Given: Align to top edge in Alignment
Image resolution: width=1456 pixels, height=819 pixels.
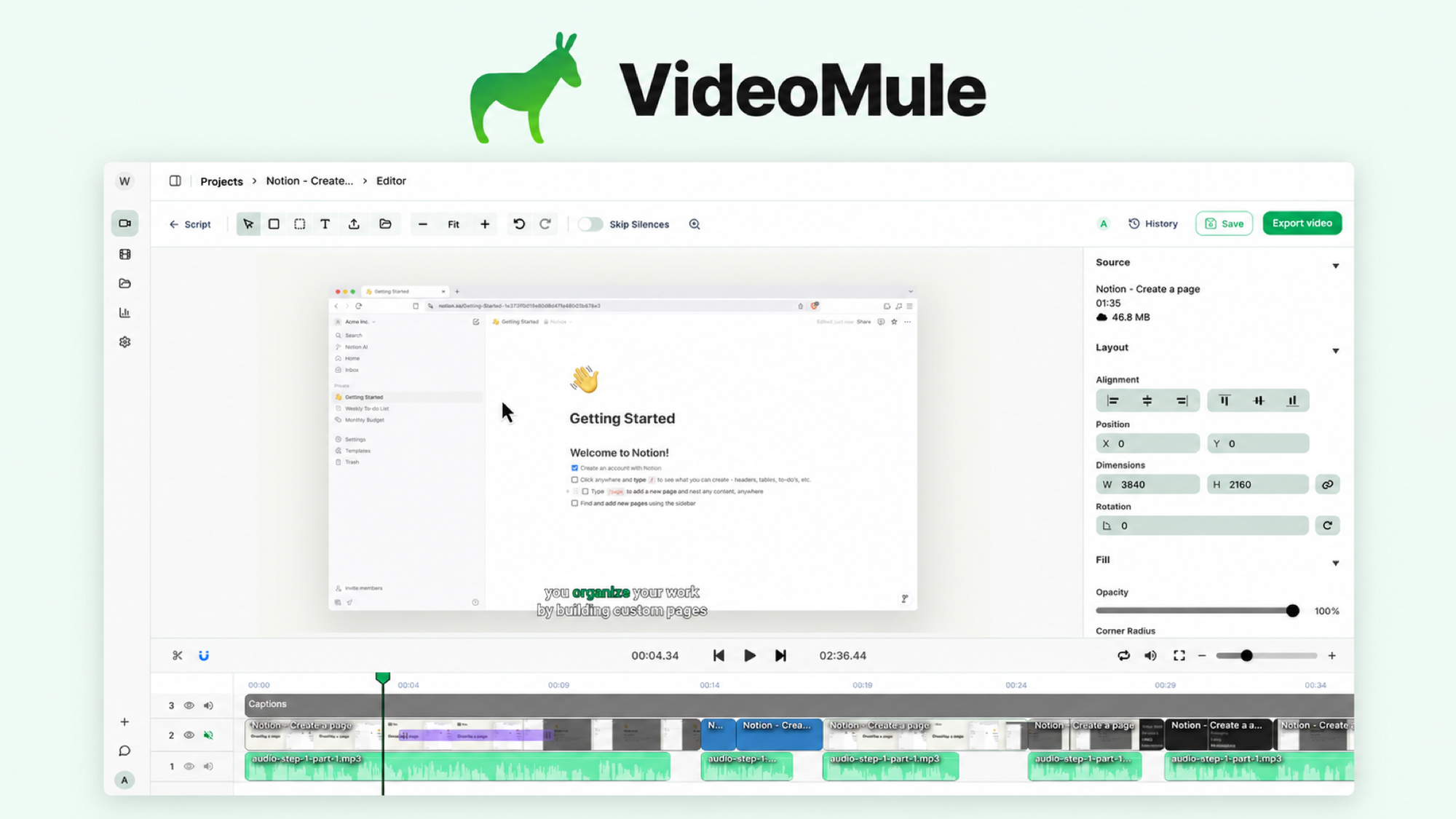Looking at the screenshot, I should (x=1224, y=400).
